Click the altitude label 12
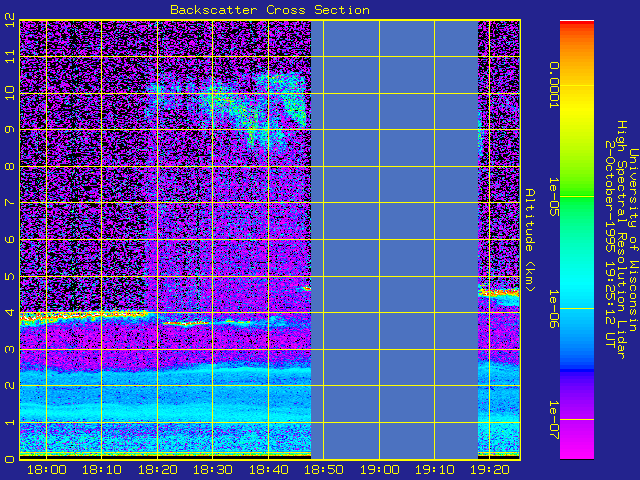This screenshot has height=480, width=640. click(x=10, y=20)
